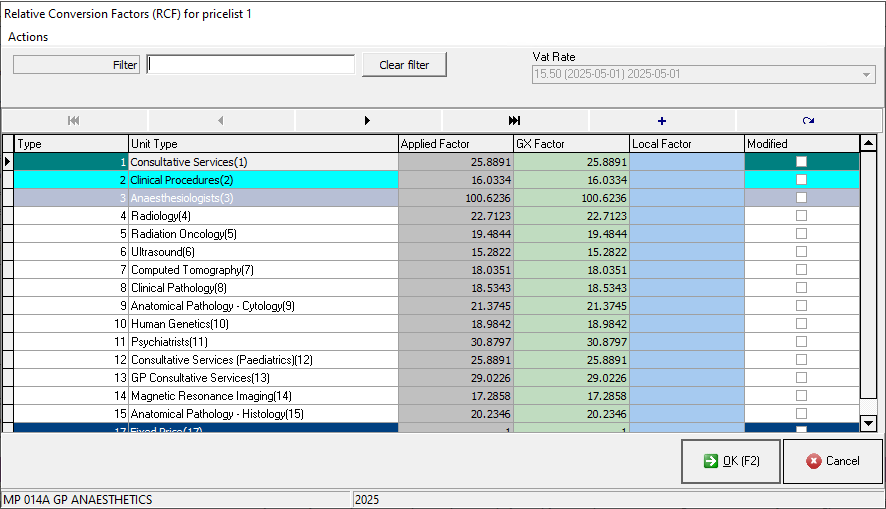Sort by Unit Type column header
Image resolution: width=886 pixels, height=509 pixels.
pos(263,144)
